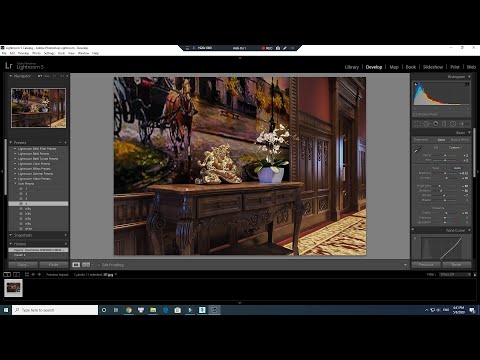Collapse the History panel
The width and height of the screenshot is (480, 360).
tap(11, 244)
